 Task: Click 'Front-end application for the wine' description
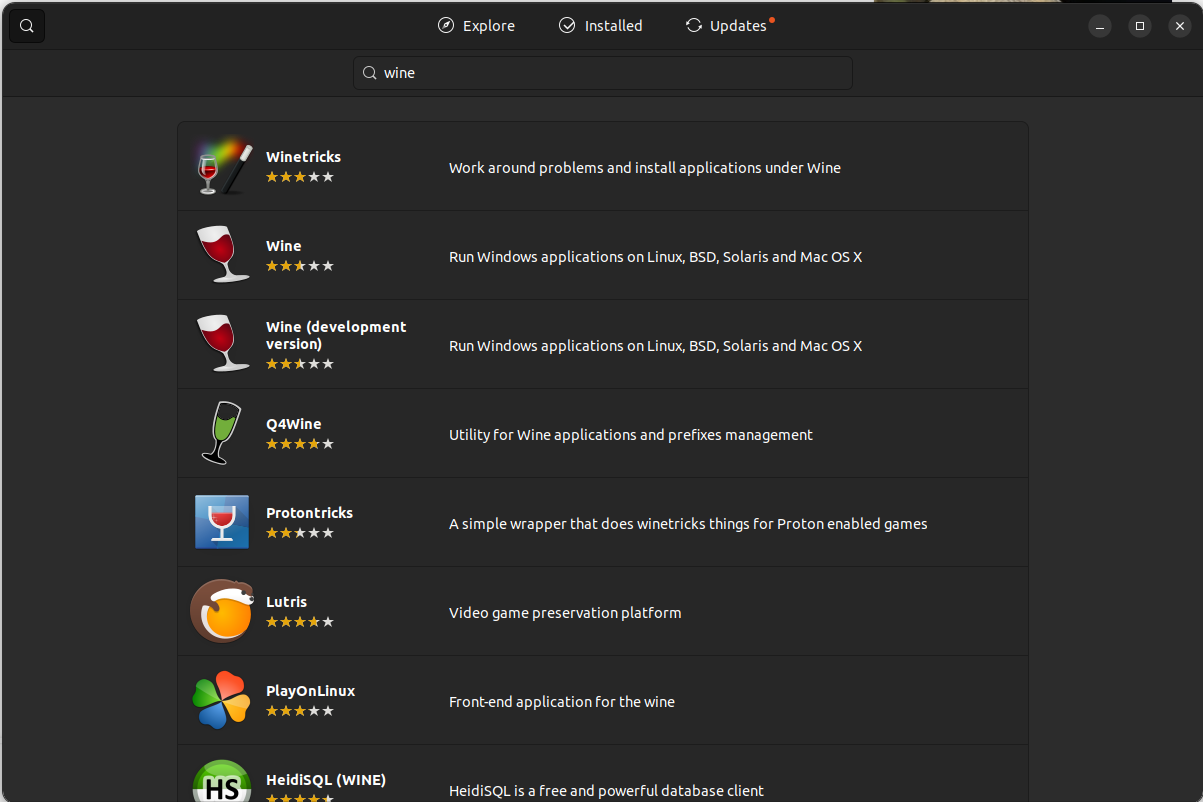[562, 702]
